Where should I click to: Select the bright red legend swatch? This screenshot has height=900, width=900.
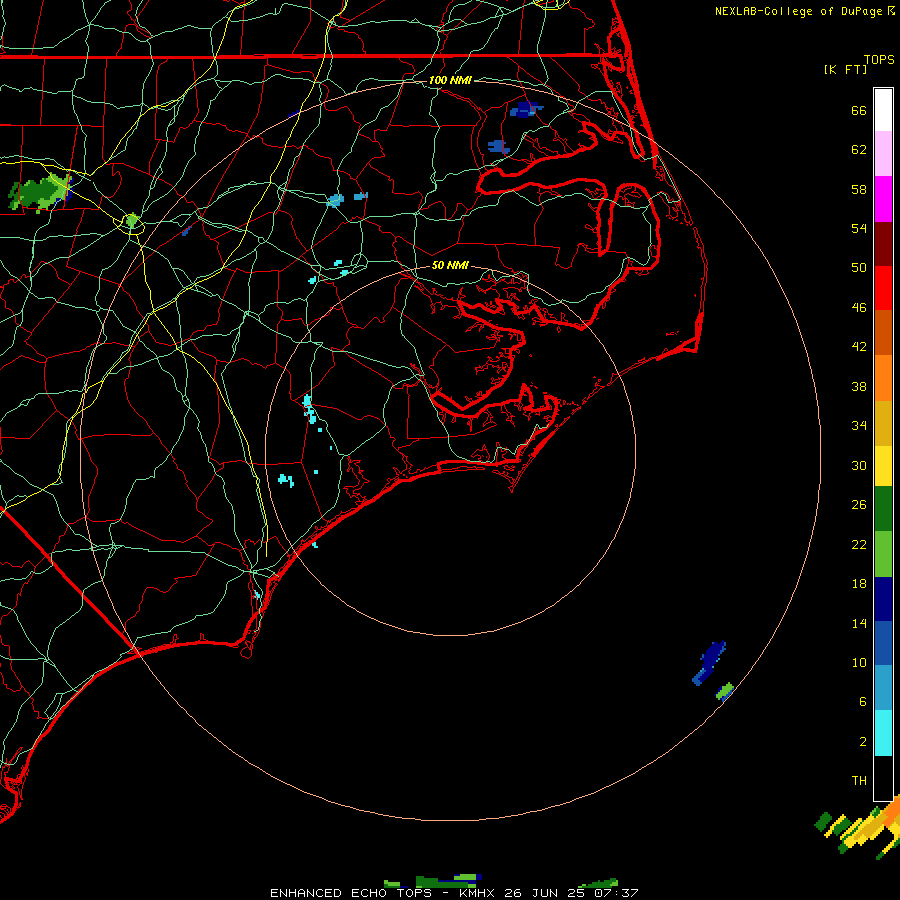[883, 288]
